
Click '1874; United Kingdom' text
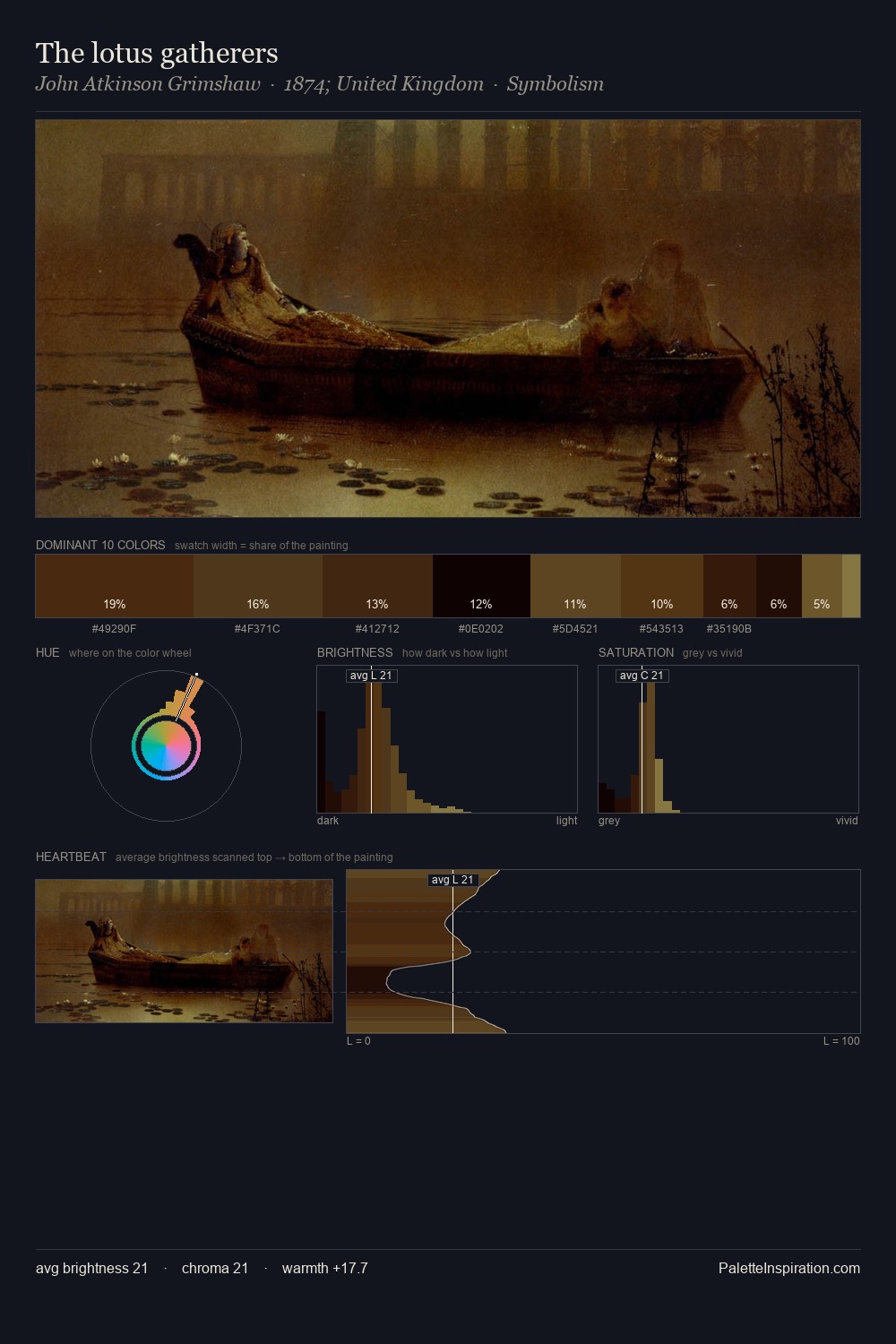tap(383, 83)
